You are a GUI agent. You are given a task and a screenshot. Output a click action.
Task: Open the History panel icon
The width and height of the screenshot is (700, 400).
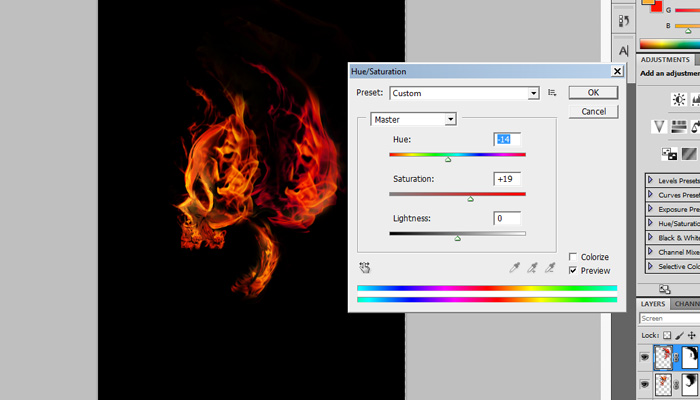coord(624,21)
